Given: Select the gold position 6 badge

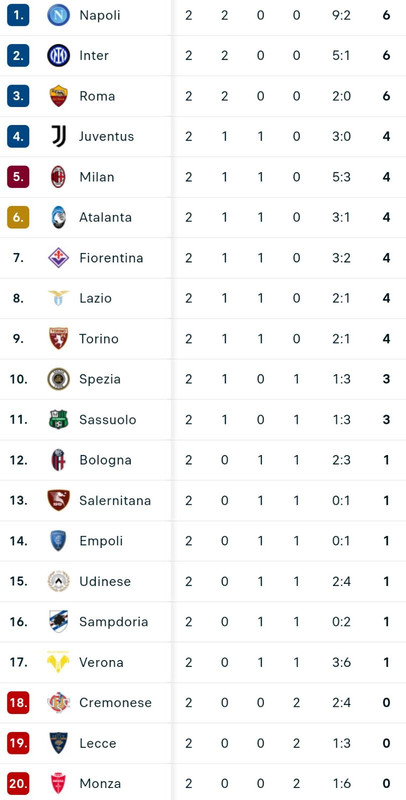Looking at the screenshot, I should coord(18,217).
